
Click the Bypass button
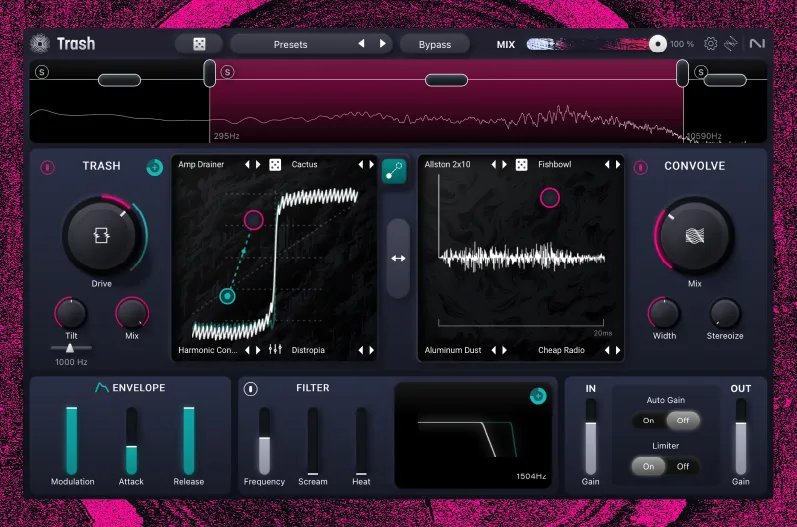pyautogui.click(x=435, y=44)
